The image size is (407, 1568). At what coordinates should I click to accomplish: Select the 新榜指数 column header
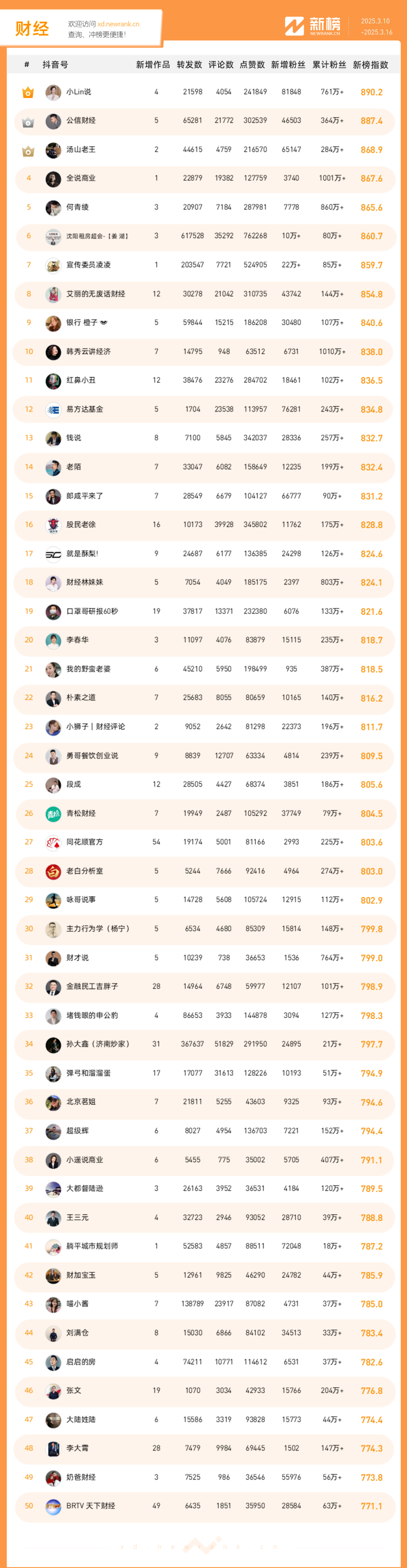pyautogui.click(x=370, y=65)
